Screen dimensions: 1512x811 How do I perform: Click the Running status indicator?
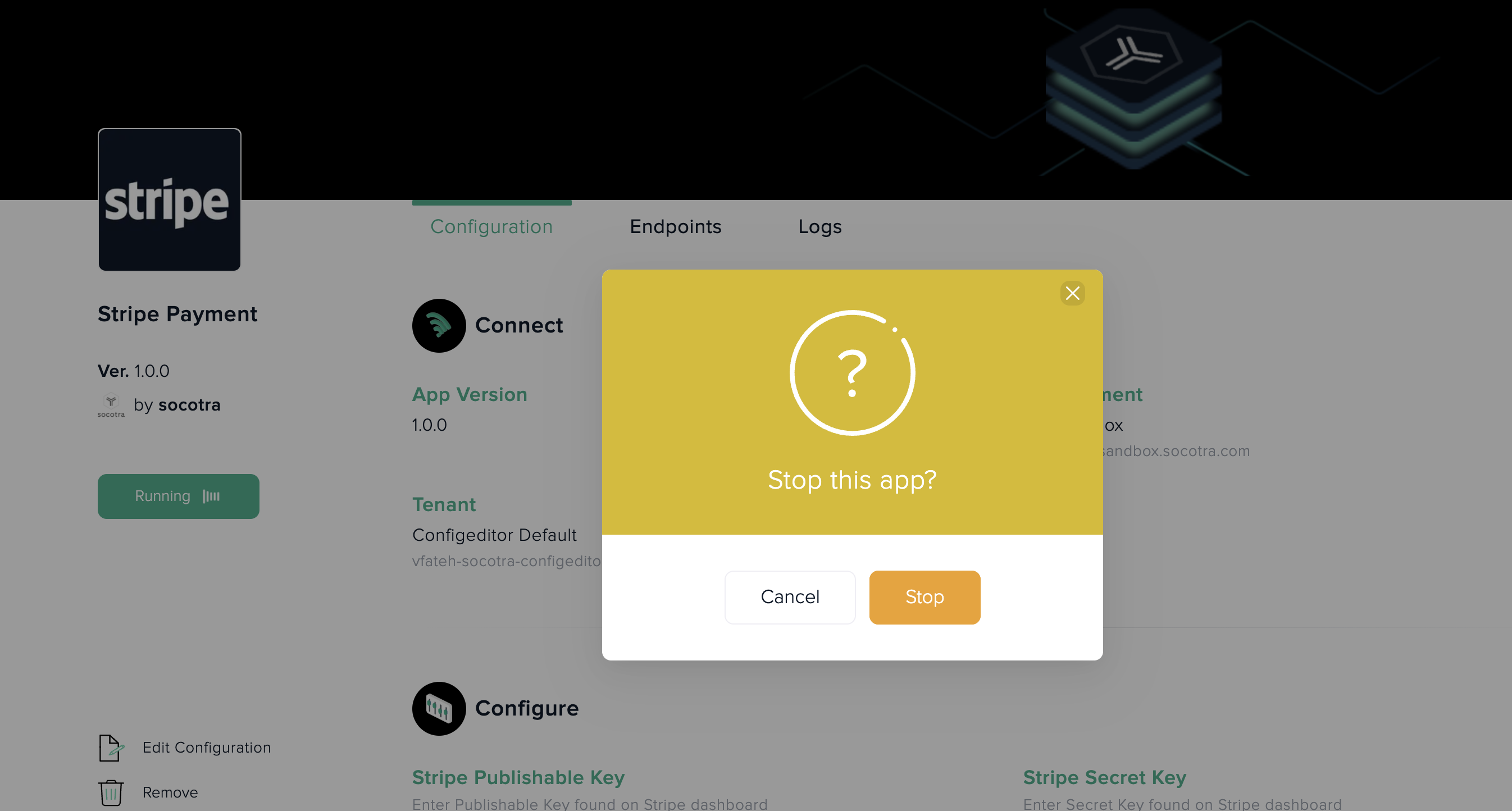[178, 496]
